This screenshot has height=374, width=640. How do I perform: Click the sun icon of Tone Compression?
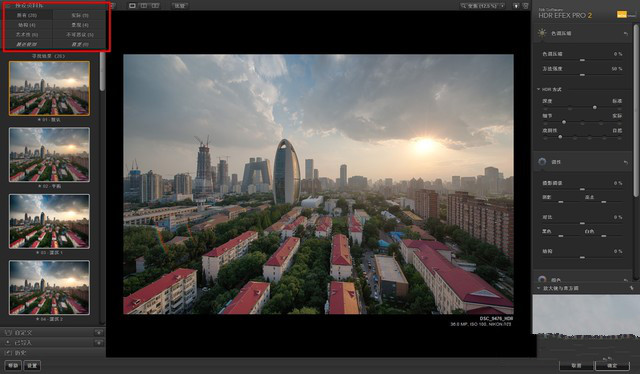[x=542, y=33]
